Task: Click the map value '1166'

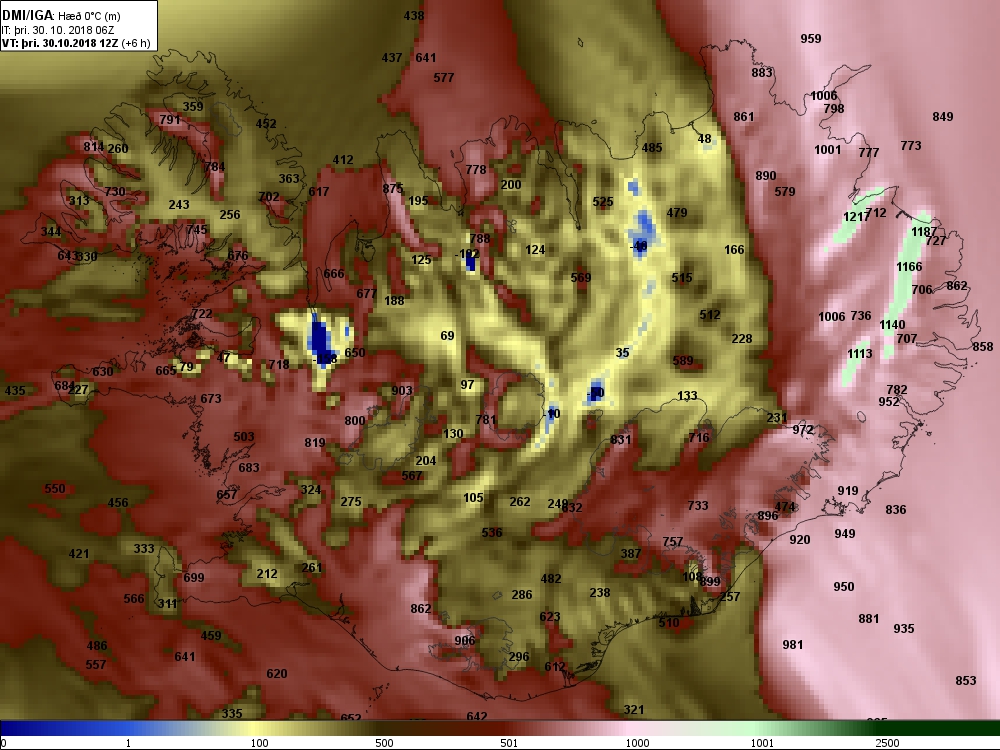Action: [909, 267]
